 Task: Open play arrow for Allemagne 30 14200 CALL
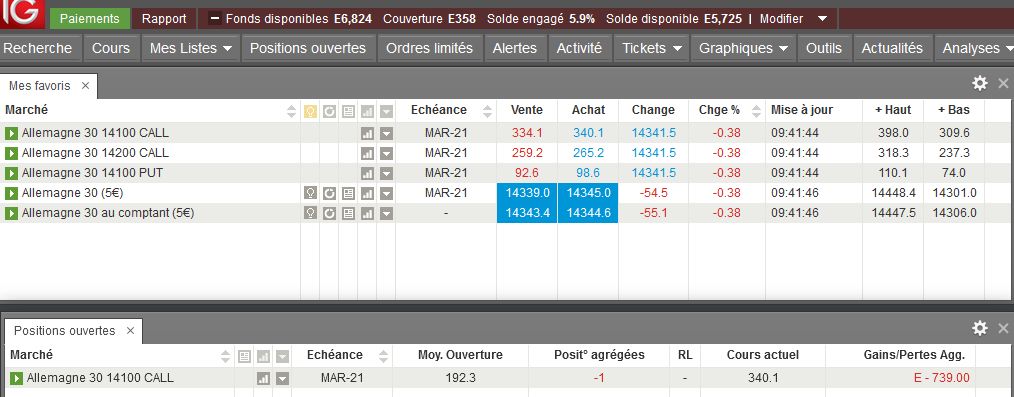11,153
